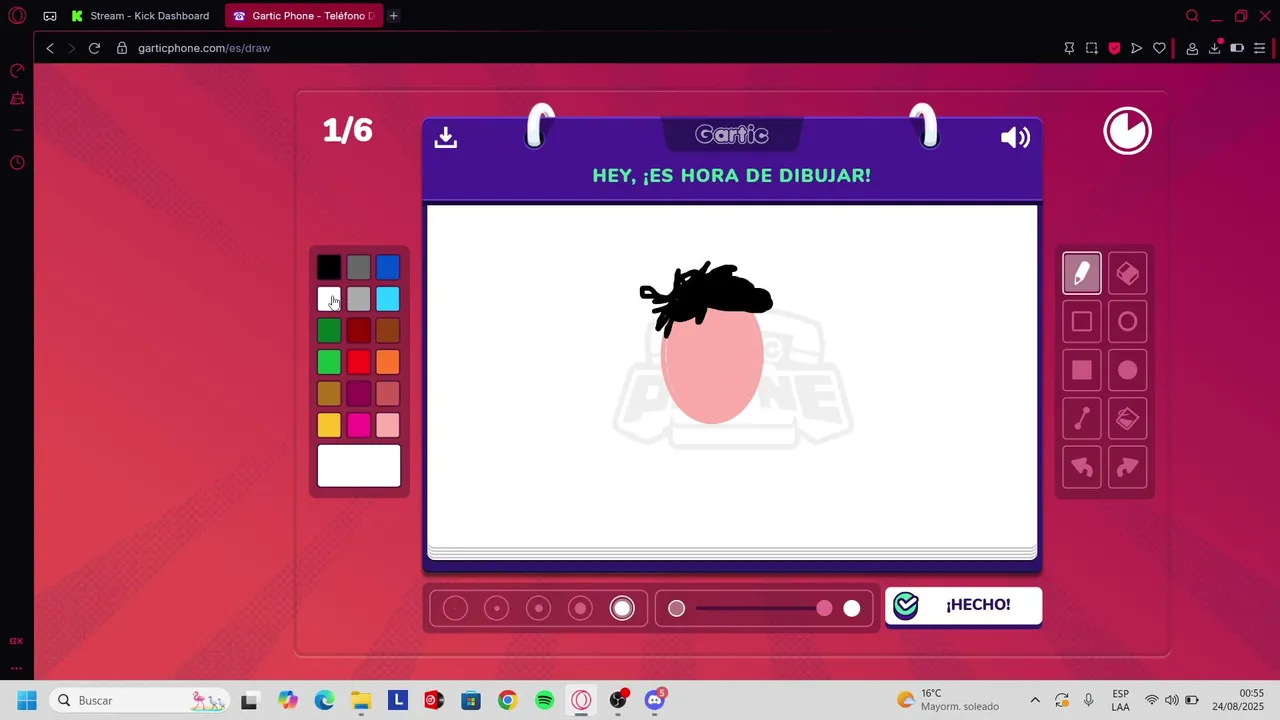Image resolution: width=1280 pixels, height=720 pixels.
Task: Pick the filled circle shape tool
Action: pos(1127,370)
